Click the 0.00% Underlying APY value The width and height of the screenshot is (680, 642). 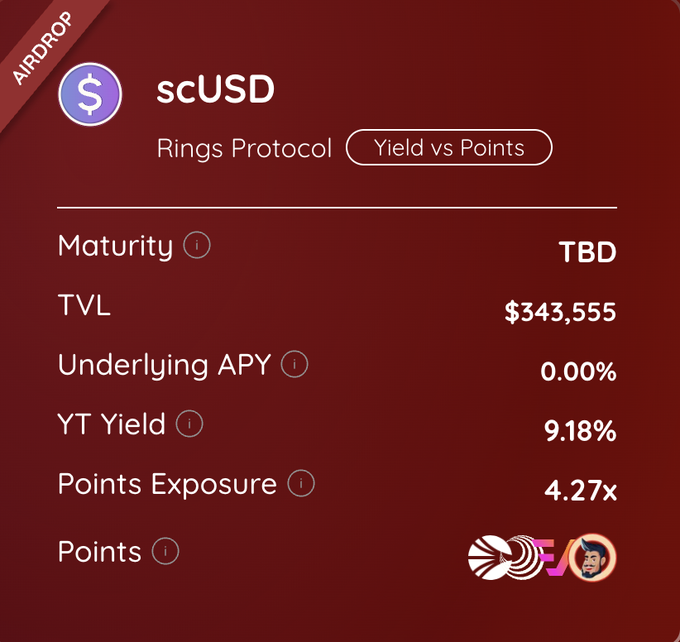(x=578, y=372)
